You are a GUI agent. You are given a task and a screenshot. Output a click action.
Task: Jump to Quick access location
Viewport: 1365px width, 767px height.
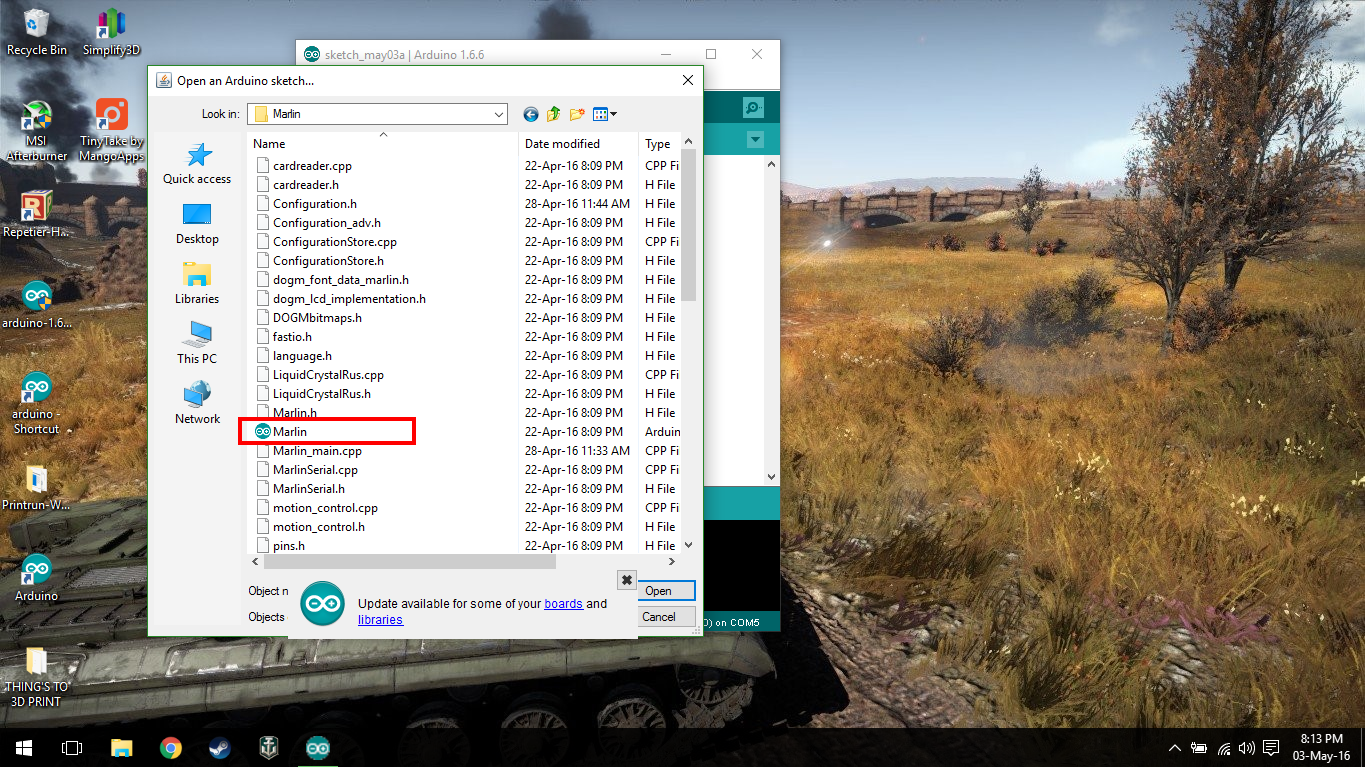pos(197,164)
